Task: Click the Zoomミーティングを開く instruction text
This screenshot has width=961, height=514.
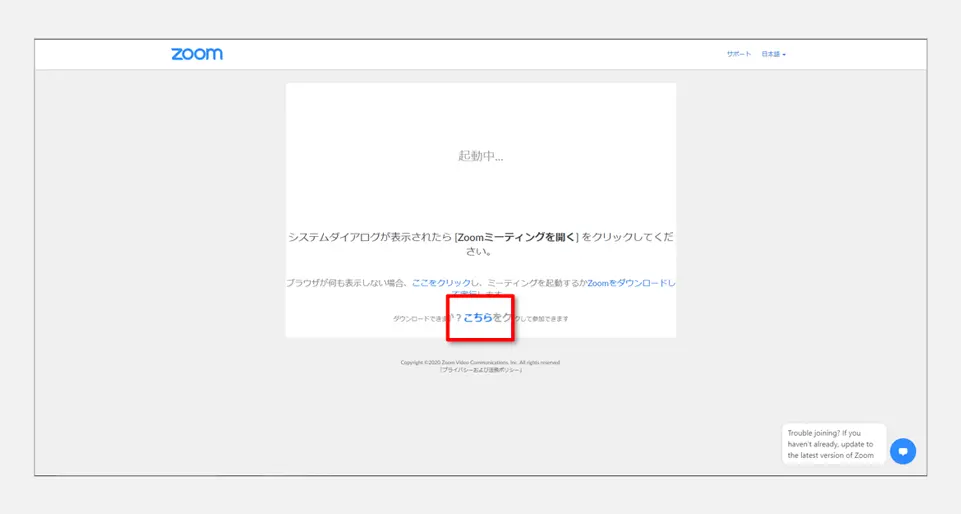Action: [517, 237]
